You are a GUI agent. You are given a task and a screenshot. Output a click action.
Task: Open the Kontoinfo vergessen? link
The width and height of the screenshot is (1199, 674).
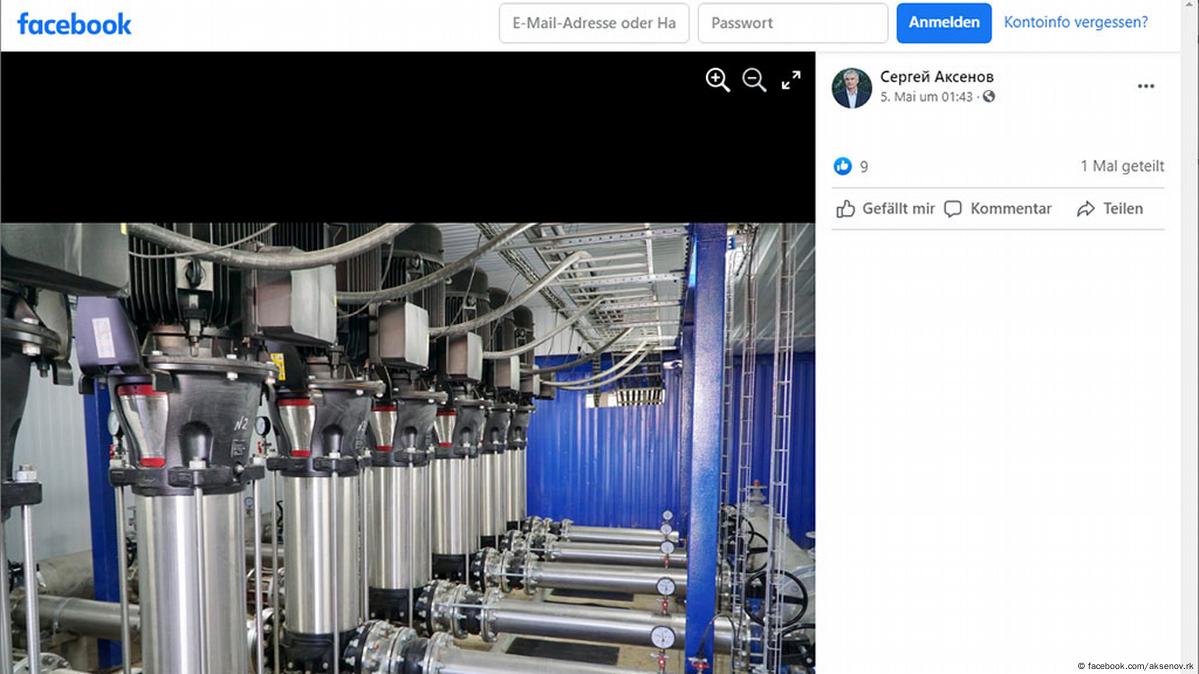[1075, 22]
